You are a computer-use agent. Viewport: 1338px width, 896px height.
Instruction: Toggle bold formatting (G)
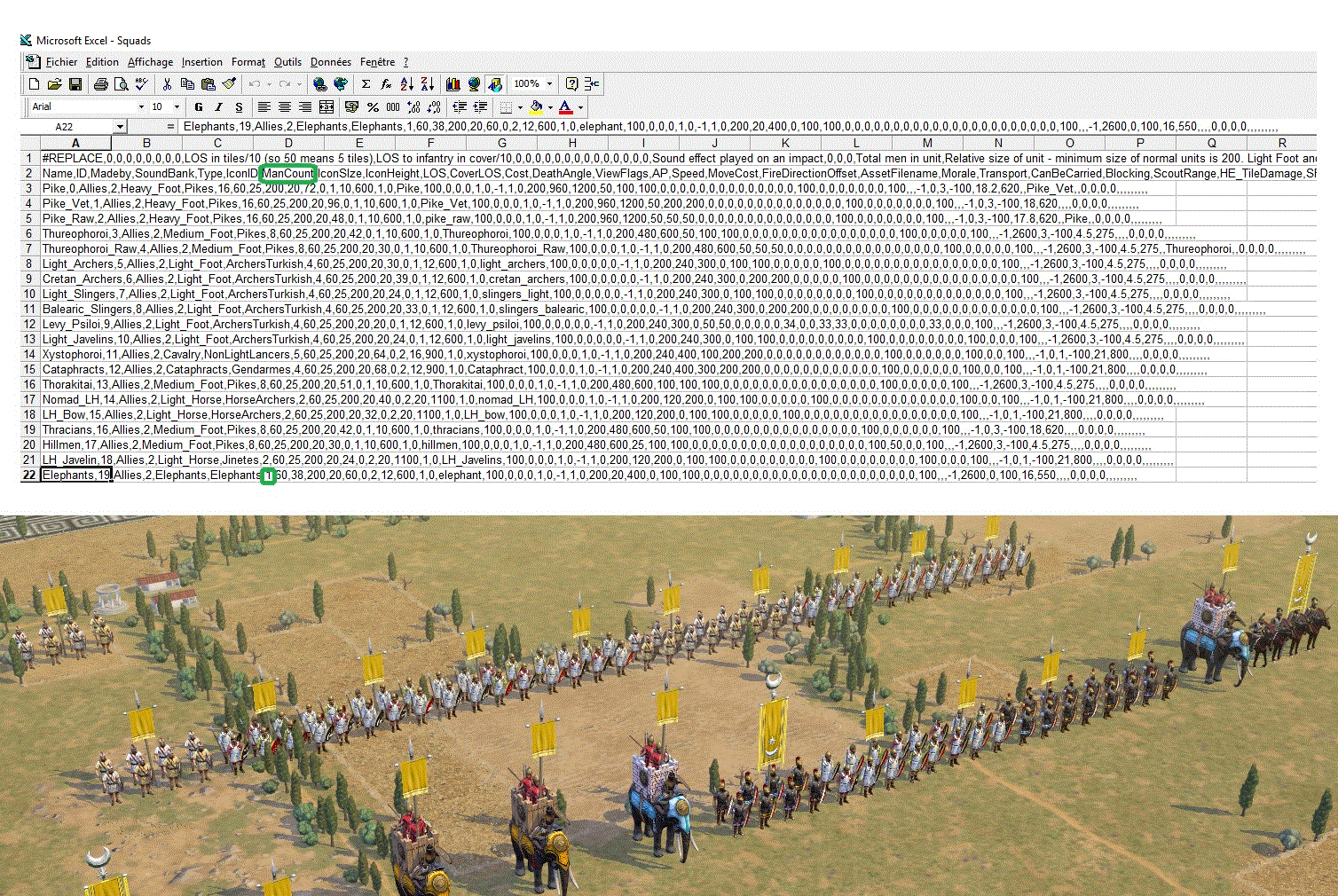coord(199,107)
